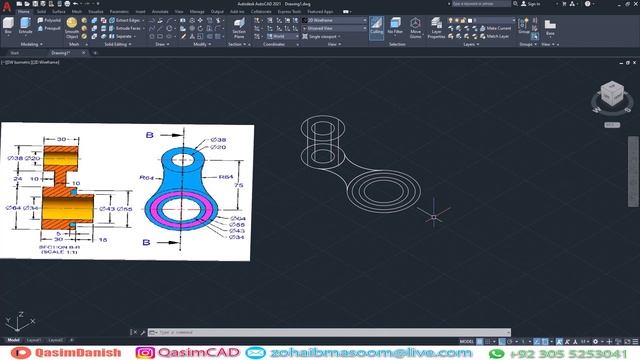
Task: Switch to the Visualize ribbon tab
Action: [x=96, y=12]
